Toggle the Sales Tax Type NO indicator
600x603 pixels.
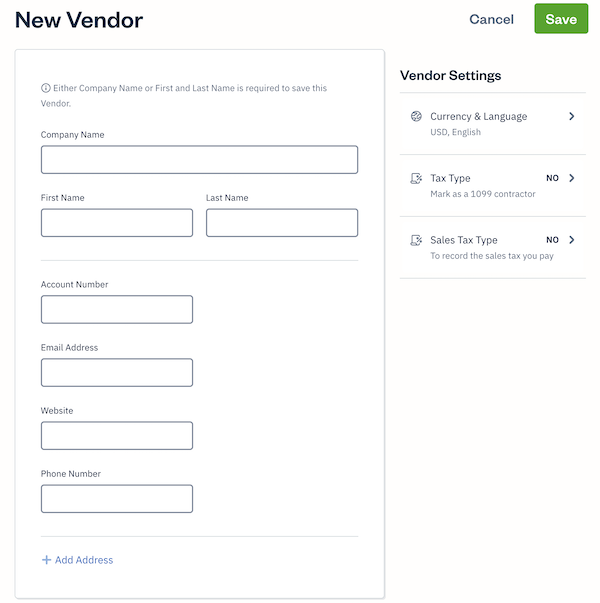pyautogui.click(x=552, y=240)
